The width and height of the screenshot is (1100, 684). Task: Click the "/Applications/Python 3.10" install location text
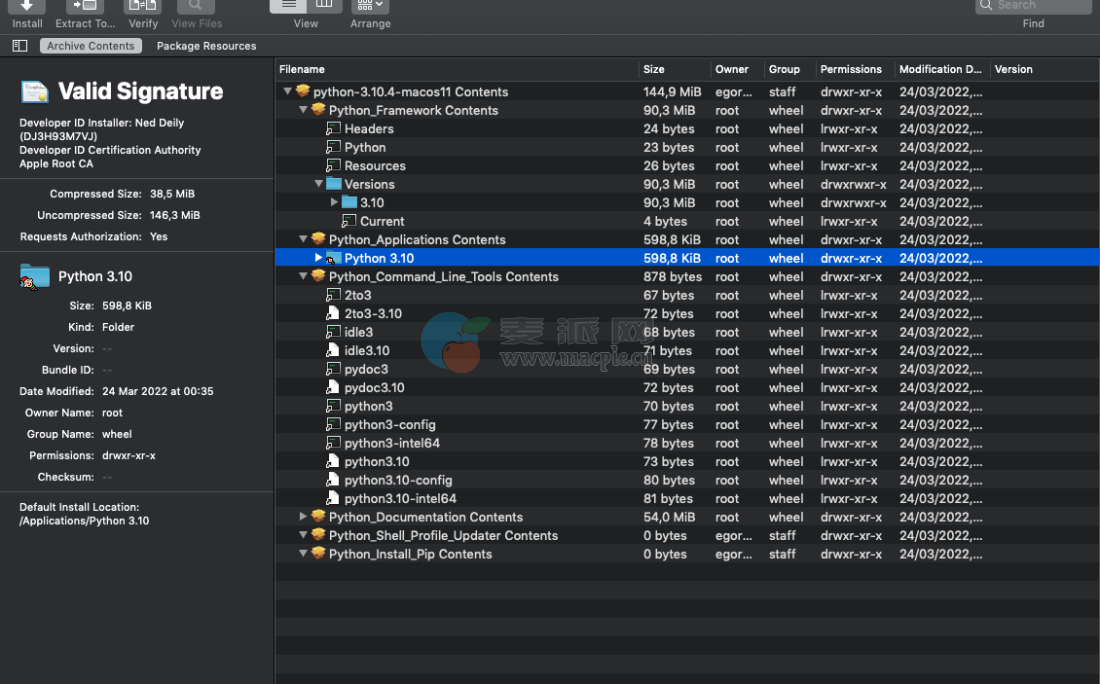84,521
